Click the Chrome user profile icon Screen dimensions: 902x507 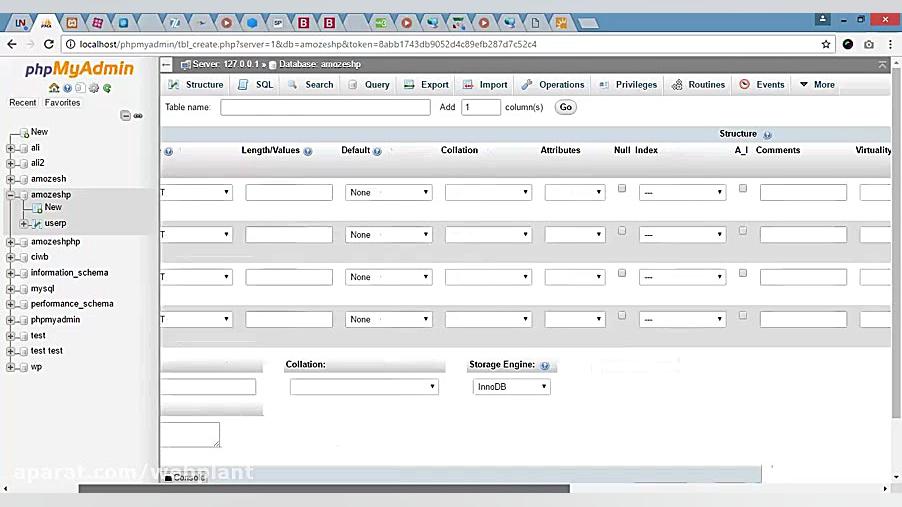pyautogui.click(x=823, y=20)
